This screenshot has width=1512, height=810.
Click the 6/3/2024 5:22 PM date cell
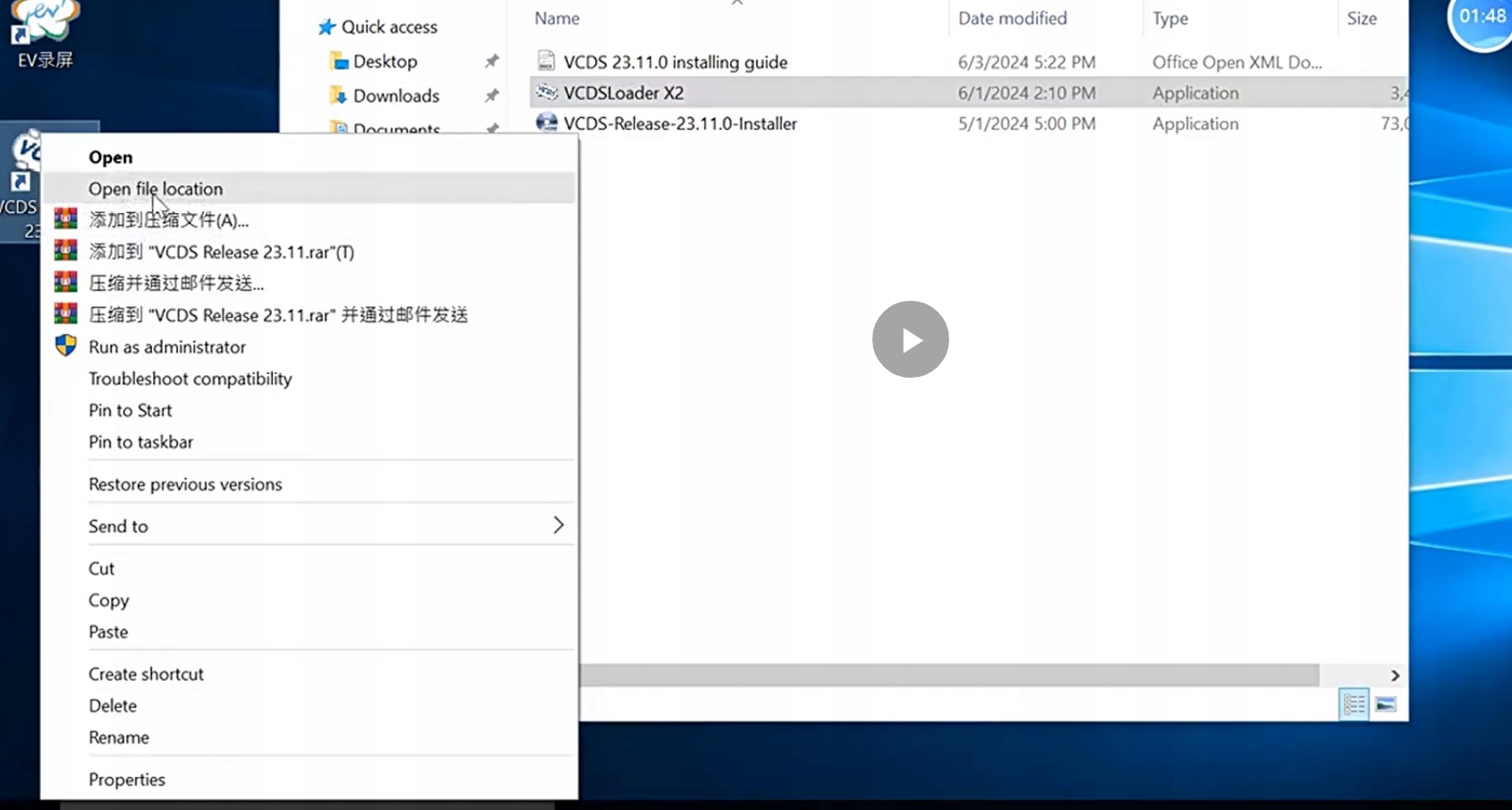point(1026,62)
